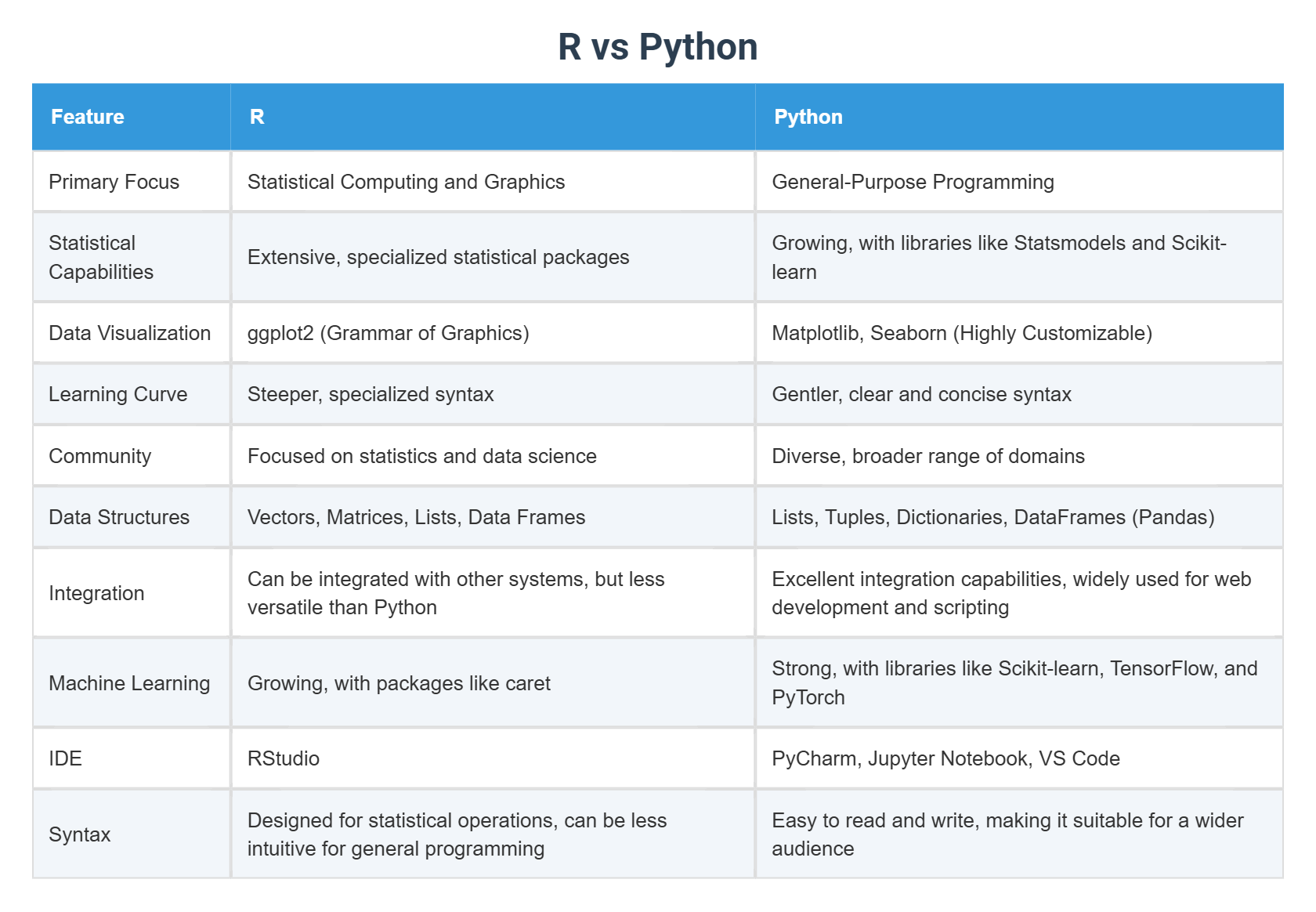The width and height of the screenshot is (1316, 912).
Task: Click the "Lists, Tuples, Dictionaries, DataFrames (Pandas)" cell
Action: click(1019, 517)
